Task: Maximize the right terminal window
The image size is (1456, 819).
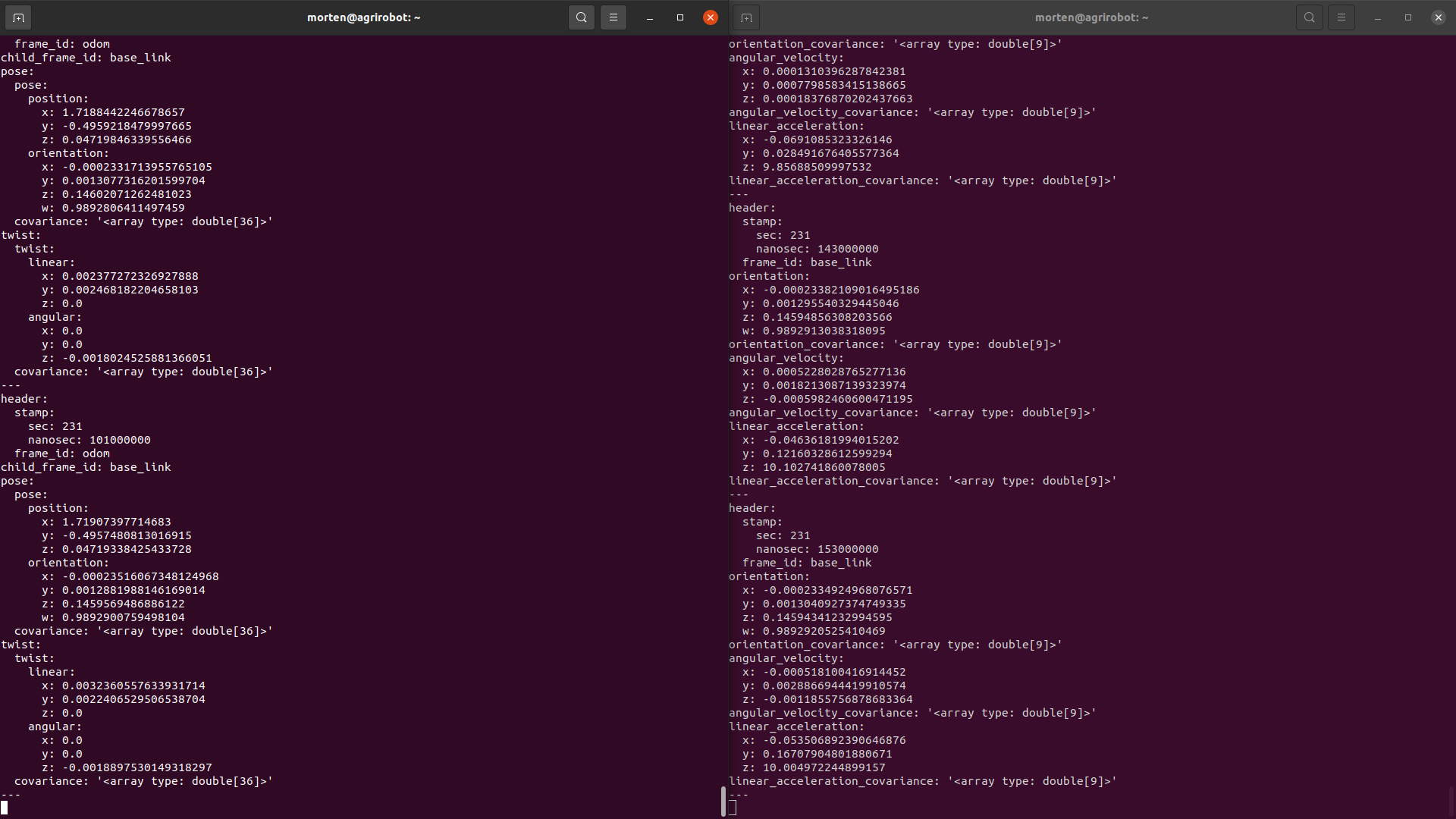Action: tap(1408, 17)
